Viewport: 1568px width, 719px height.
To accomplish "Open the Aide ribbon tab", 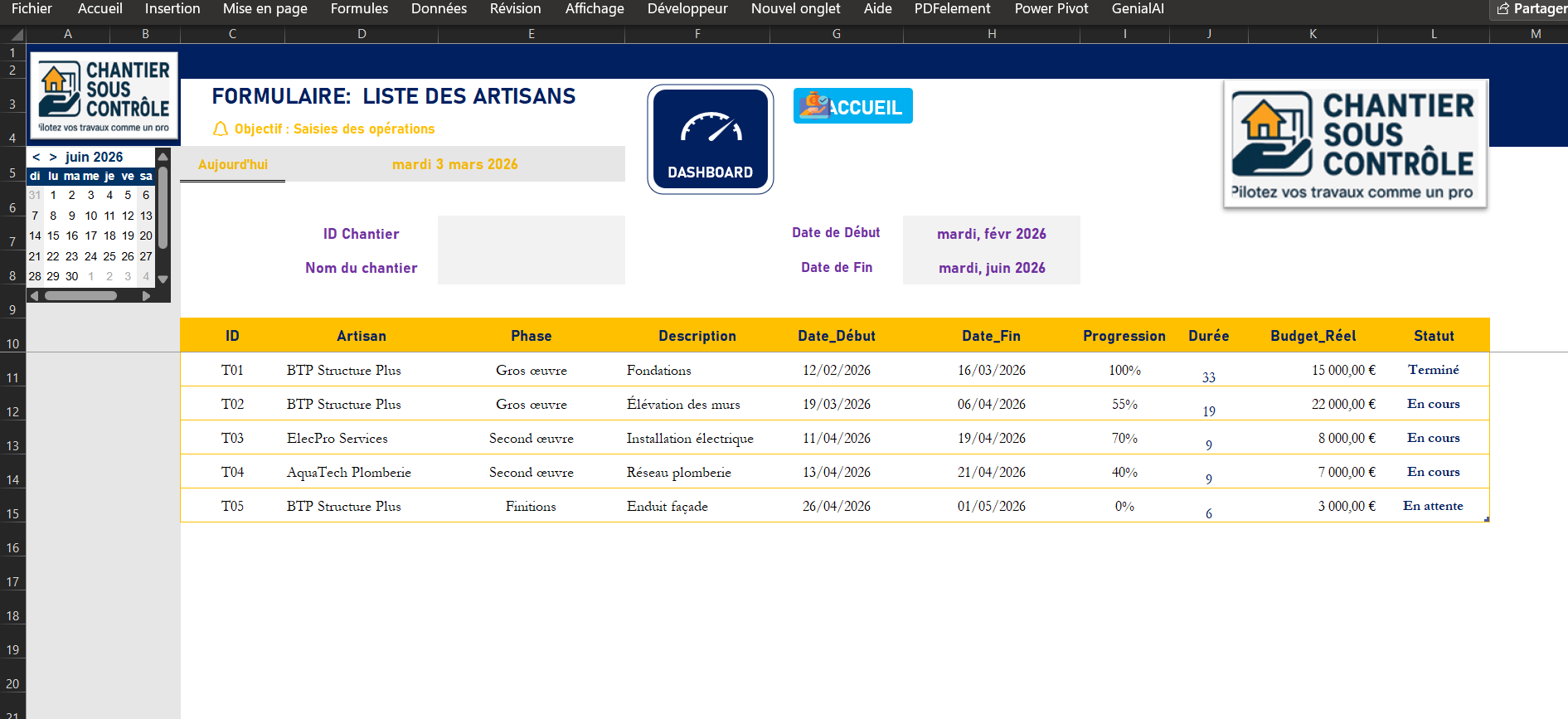I will tap(878, 8).
